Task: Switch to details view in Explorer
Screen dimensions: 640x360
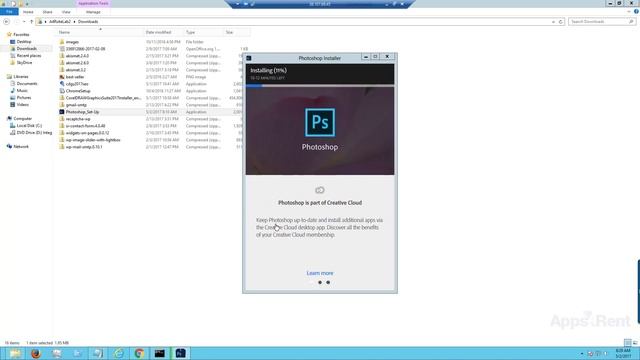Action: [628, 343]
